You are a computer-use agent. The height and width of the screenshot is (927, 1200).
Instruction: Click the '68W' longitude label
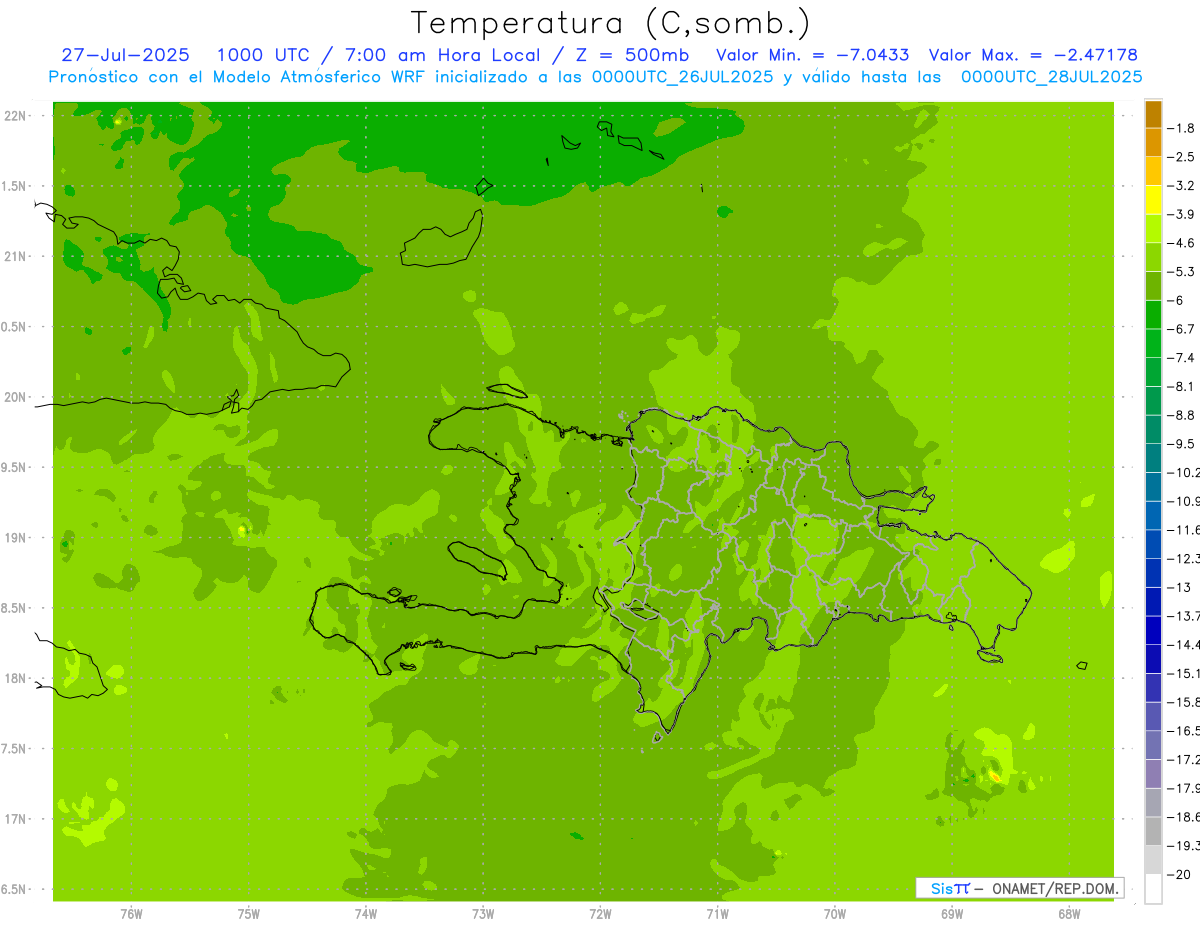1069,914
